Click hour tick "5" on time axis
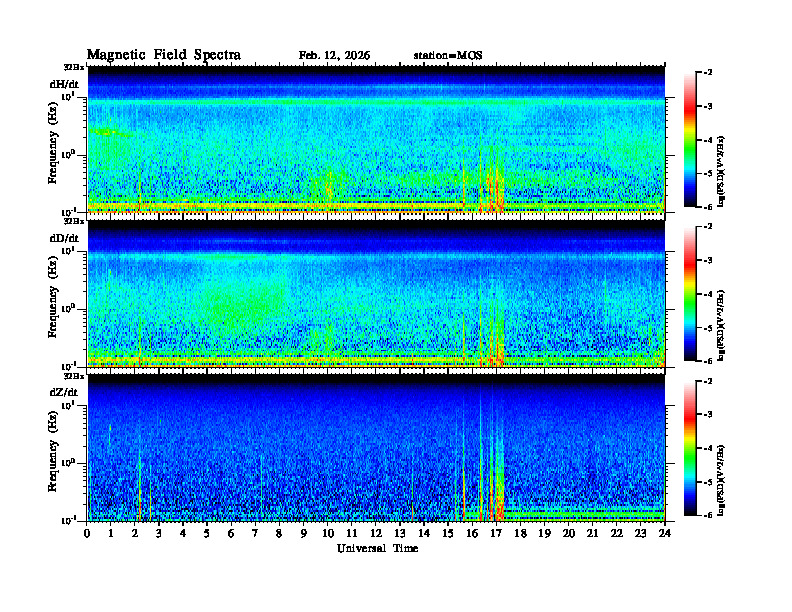The image size is (792, 612). 207,533
